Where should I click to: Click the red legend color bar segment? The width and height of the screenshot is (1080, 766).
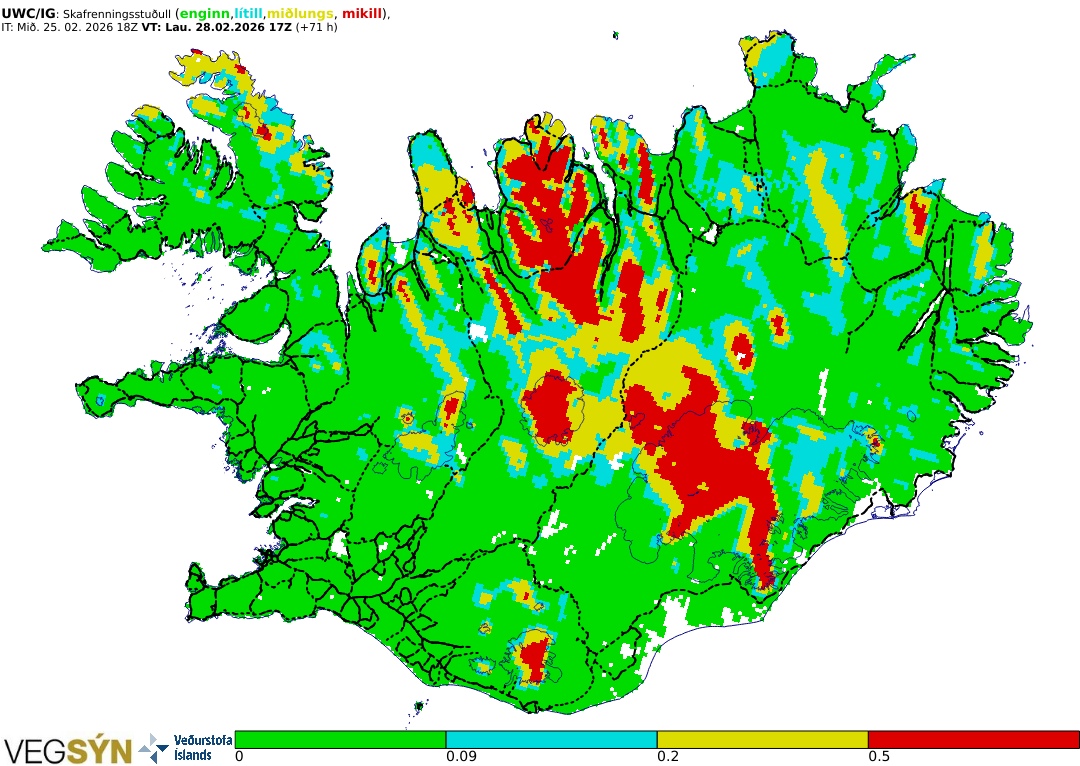coord(973,739)
